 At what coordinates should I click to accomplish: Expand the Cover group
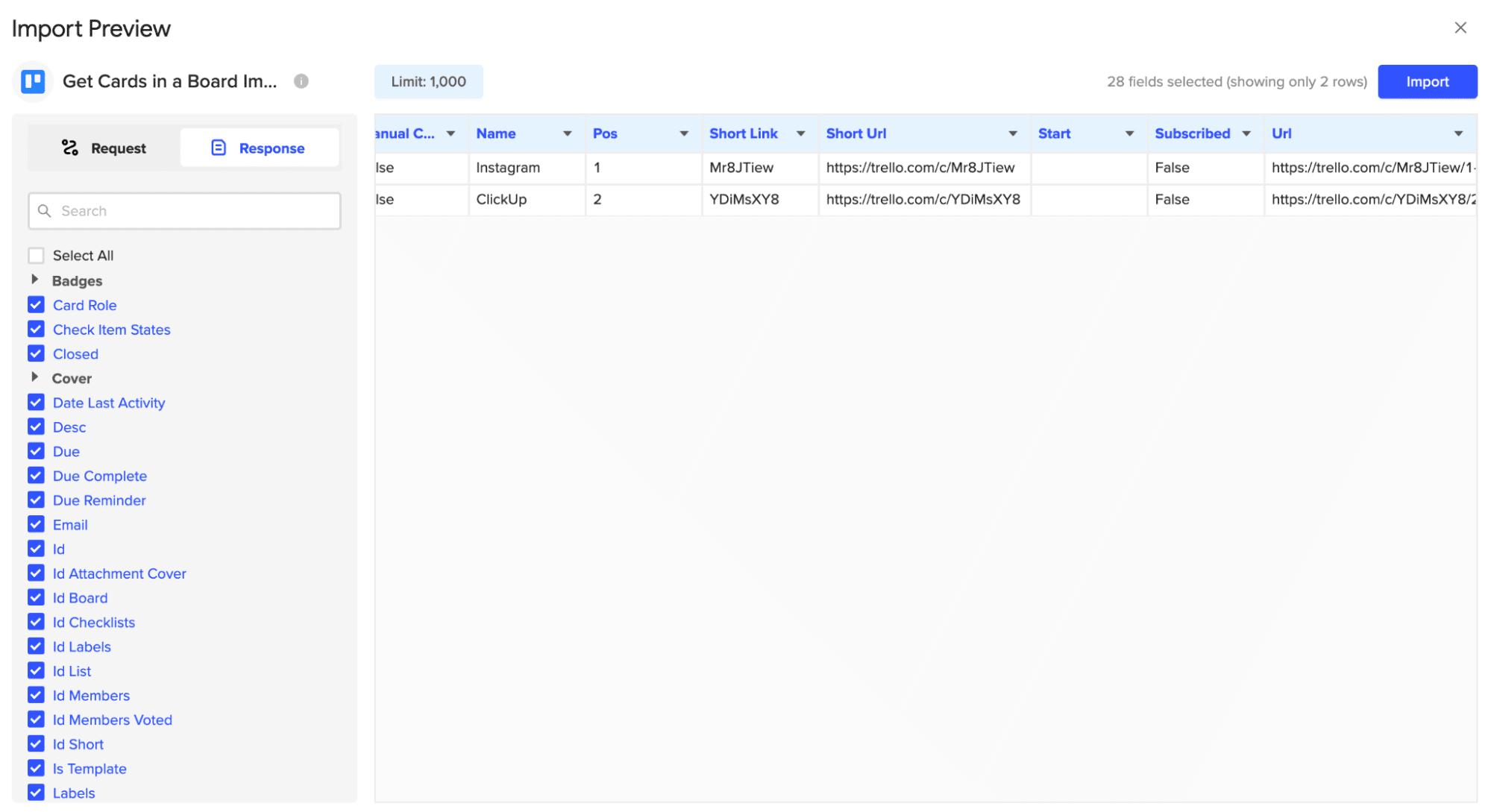tap(34, 377)
